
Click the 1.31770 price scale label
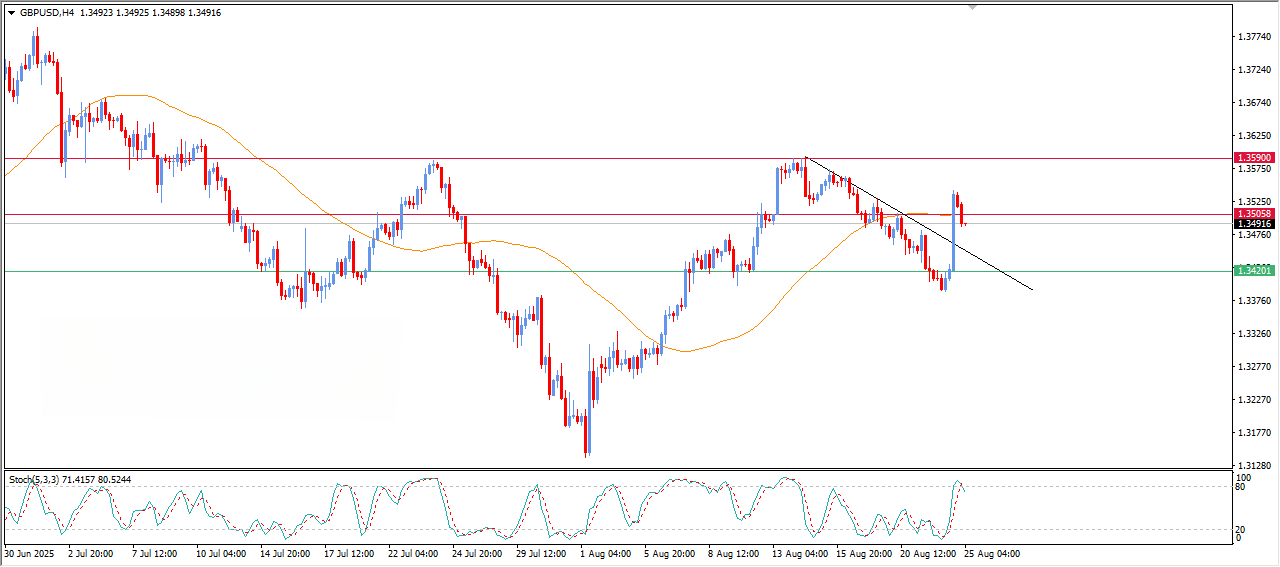click(x=1254, y=433)
